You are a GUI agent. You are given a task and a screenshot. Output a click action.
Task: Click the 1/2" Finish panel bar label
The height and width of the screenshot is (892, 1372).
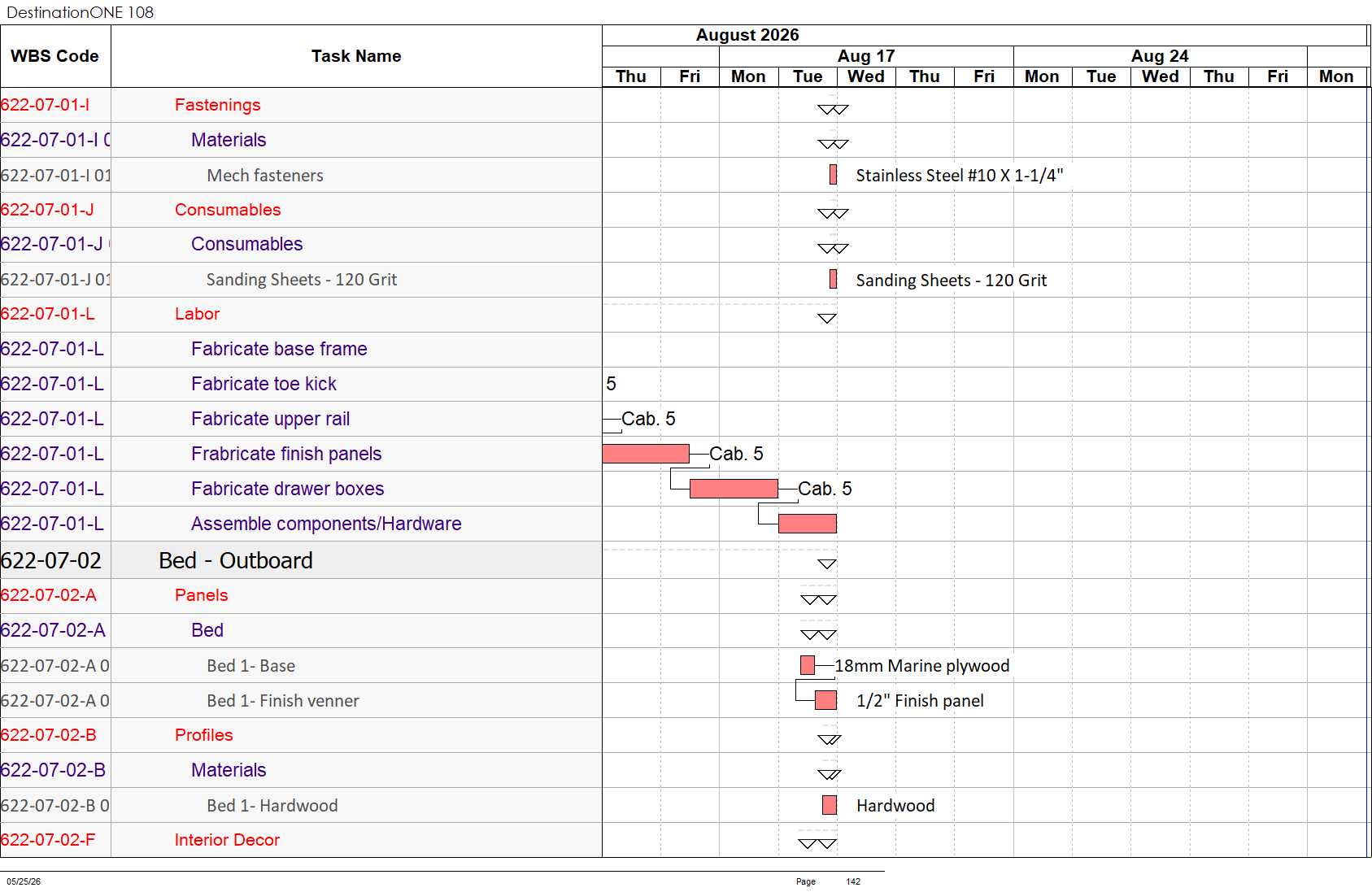coord(920,701)
